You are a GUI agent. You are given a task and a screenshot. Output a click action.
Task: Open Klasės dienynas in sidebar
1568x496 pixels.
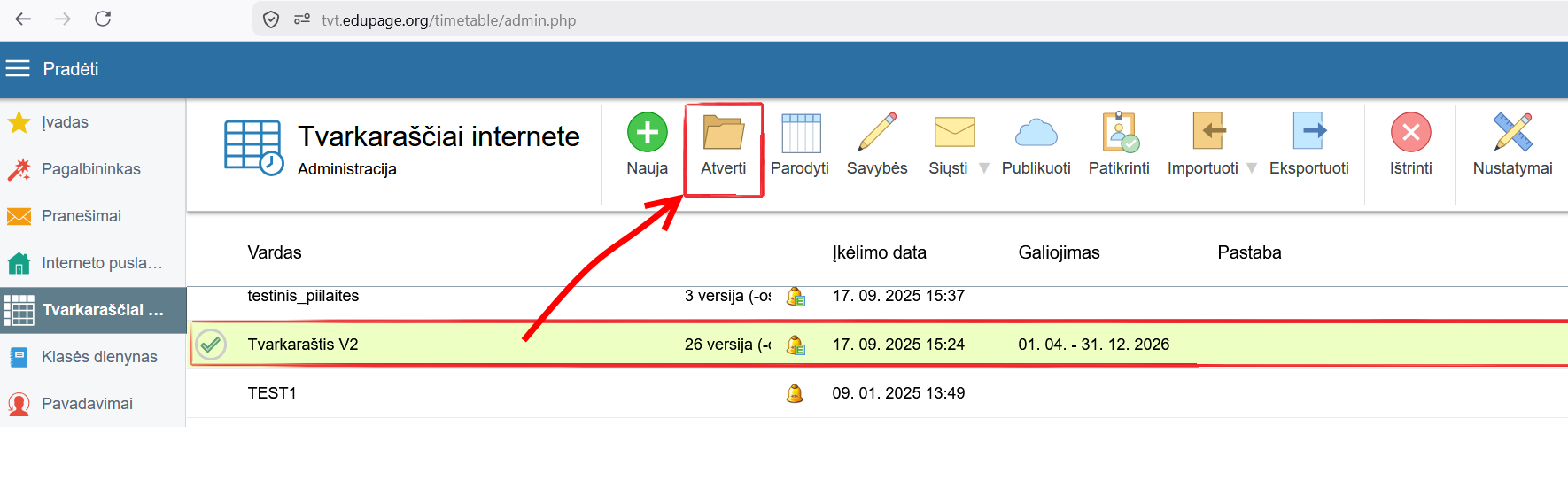98,357
